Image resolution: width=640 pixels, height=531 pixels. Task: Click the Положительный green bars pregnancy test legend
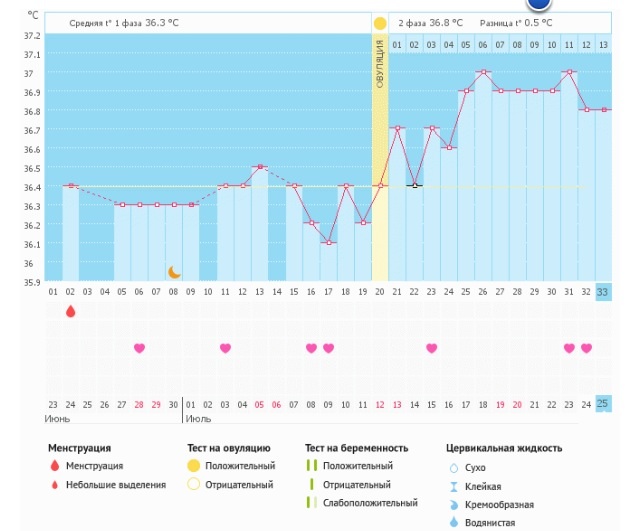pos(312,466)
